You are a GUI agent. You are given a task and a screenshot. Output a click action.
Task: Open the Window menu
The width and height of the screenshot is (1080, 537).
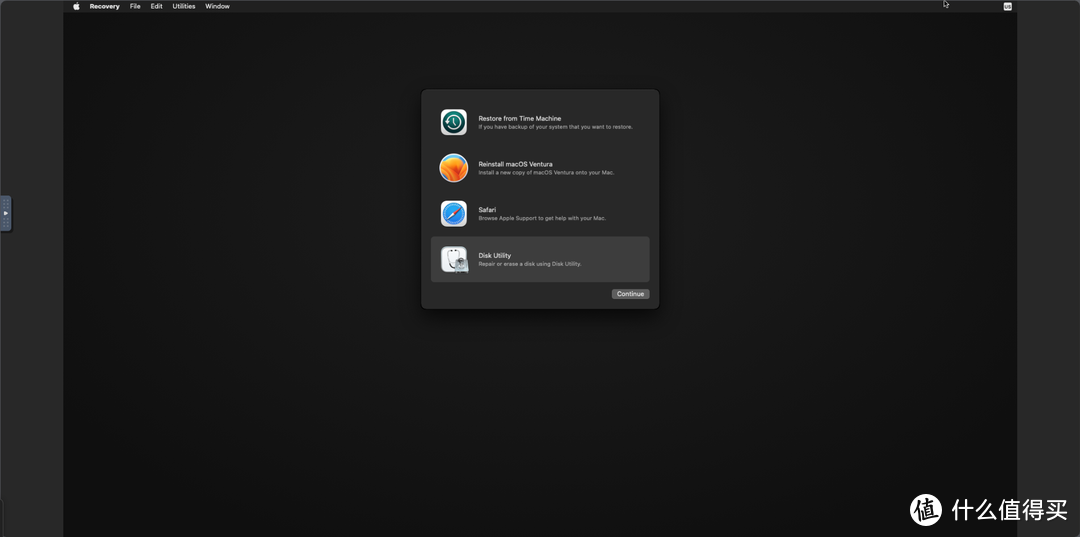218,6
